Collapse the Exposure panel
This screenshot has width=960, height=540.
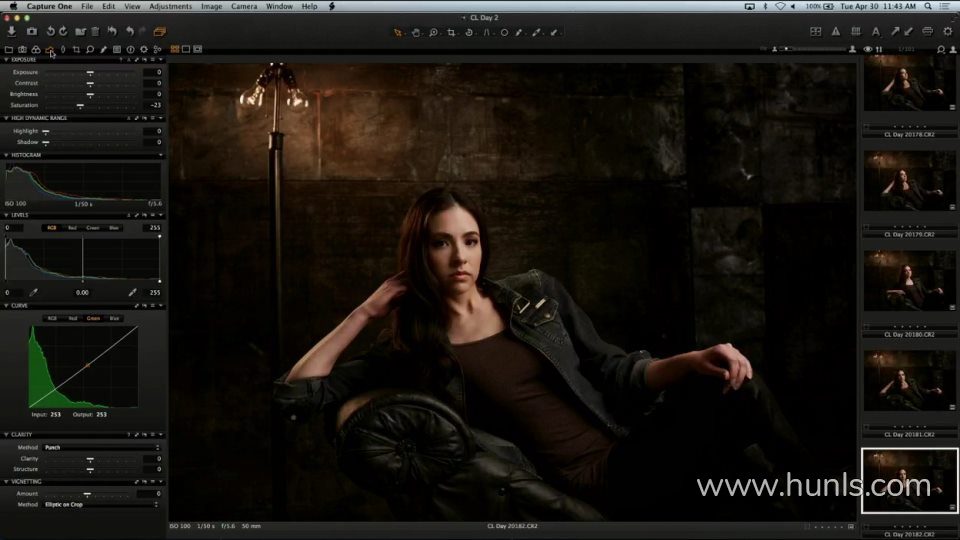pos(6,60)
